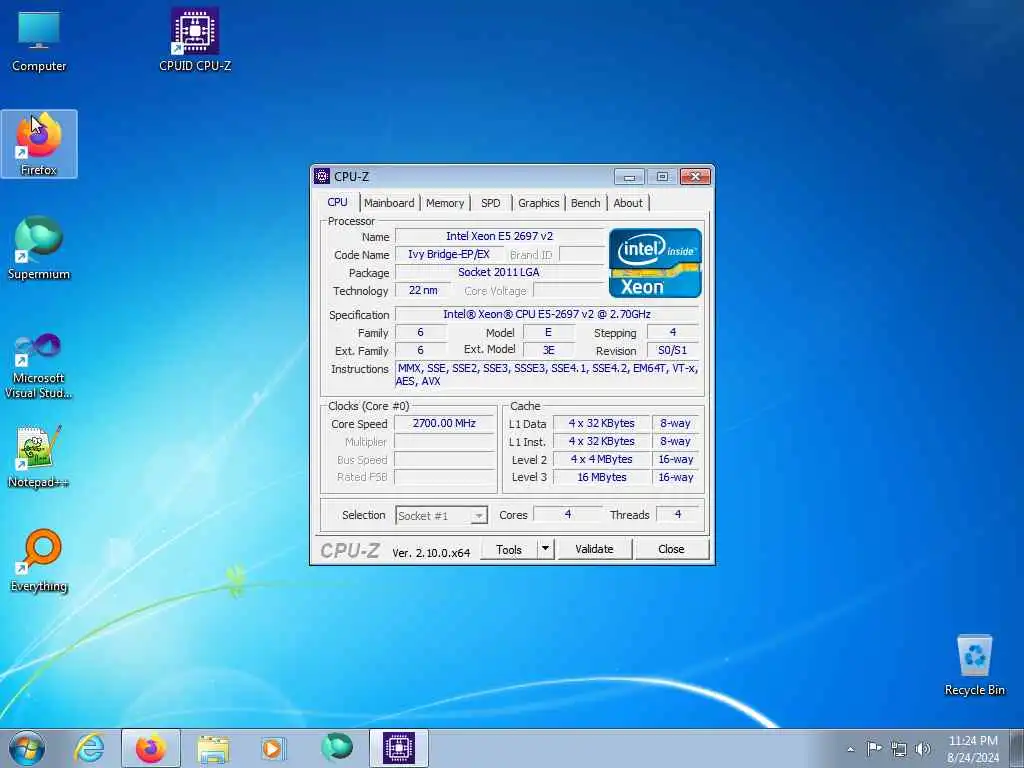Click the Ext. Model value 3E

[549, 350]
